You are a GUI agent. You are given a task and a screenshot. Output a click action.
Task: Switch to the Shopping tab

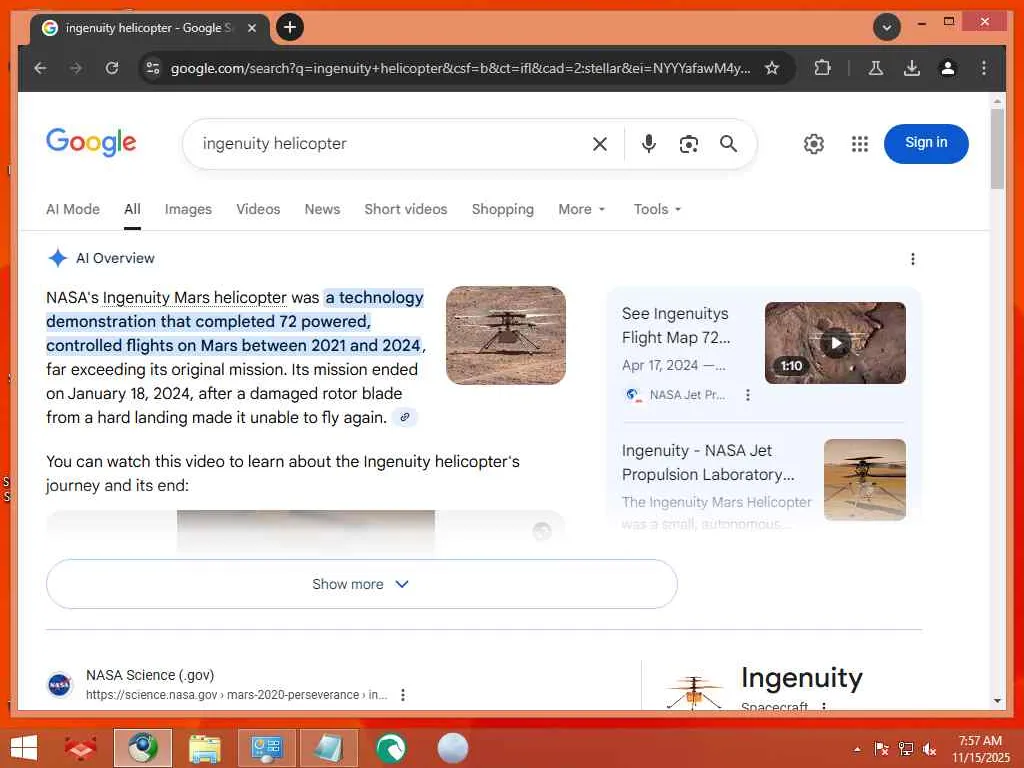click(x=503, y=209)
